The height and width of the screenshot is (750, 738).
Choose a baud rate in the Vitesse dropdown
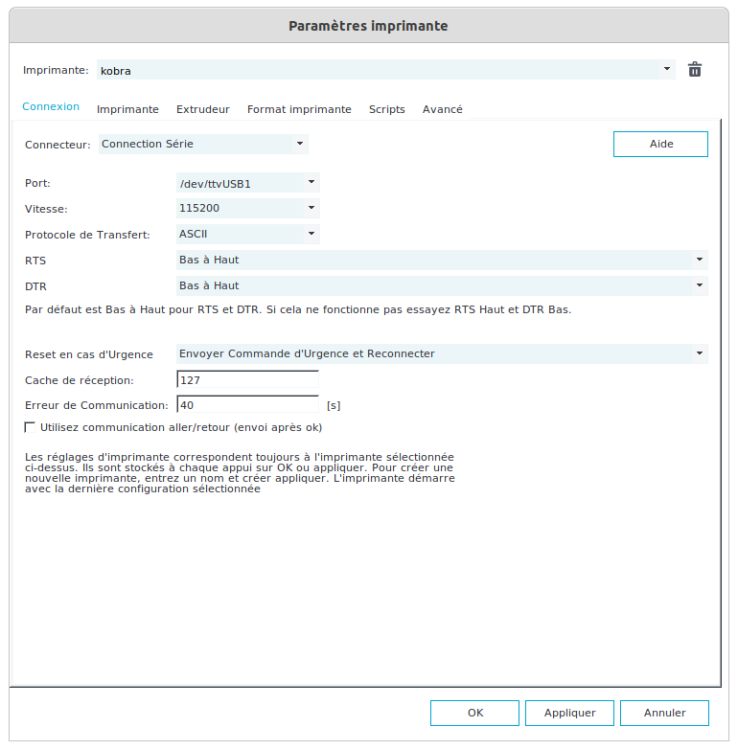pyautogui.click(x=248, y=208)
